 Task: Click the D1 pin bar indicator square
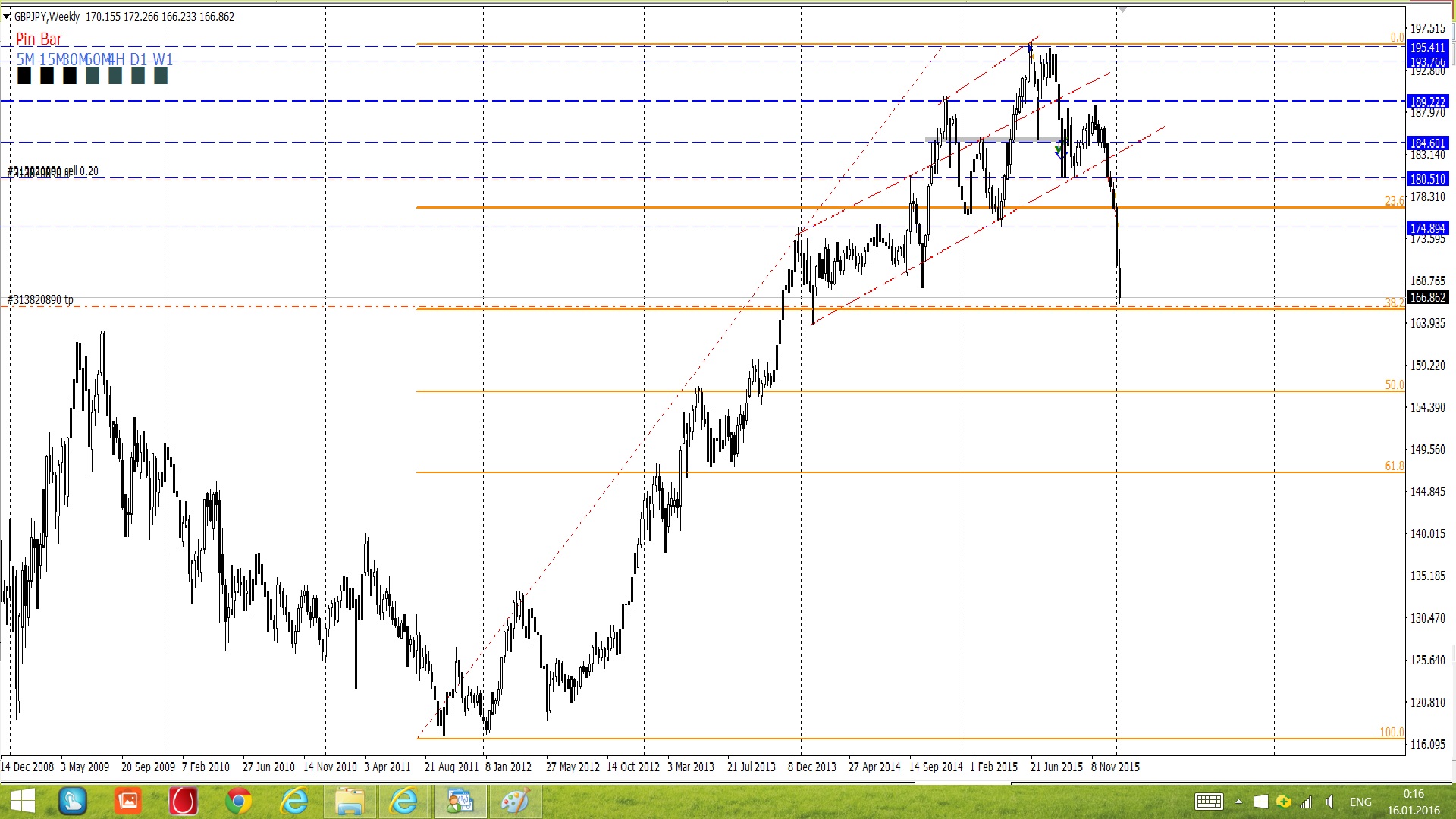click(x=138, y=76)
